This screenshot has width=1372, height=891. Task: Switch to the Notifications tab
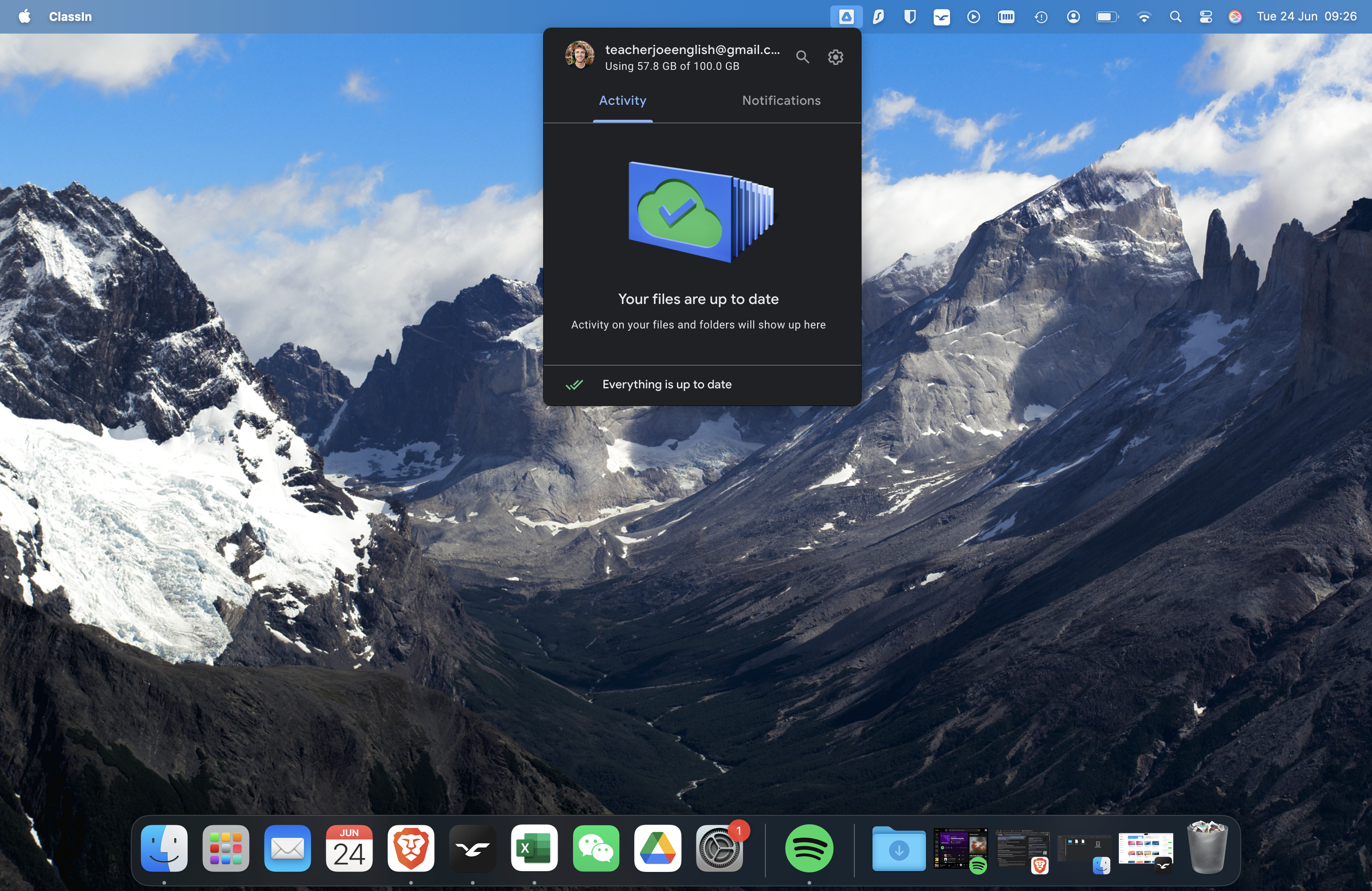[781, 100]
